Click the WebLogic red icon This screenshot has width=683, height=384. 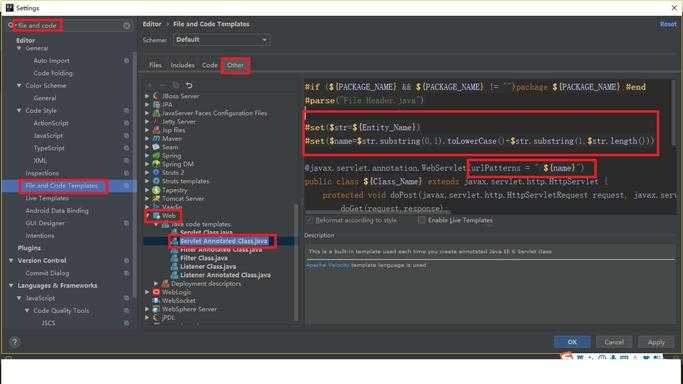coord(156,292)
